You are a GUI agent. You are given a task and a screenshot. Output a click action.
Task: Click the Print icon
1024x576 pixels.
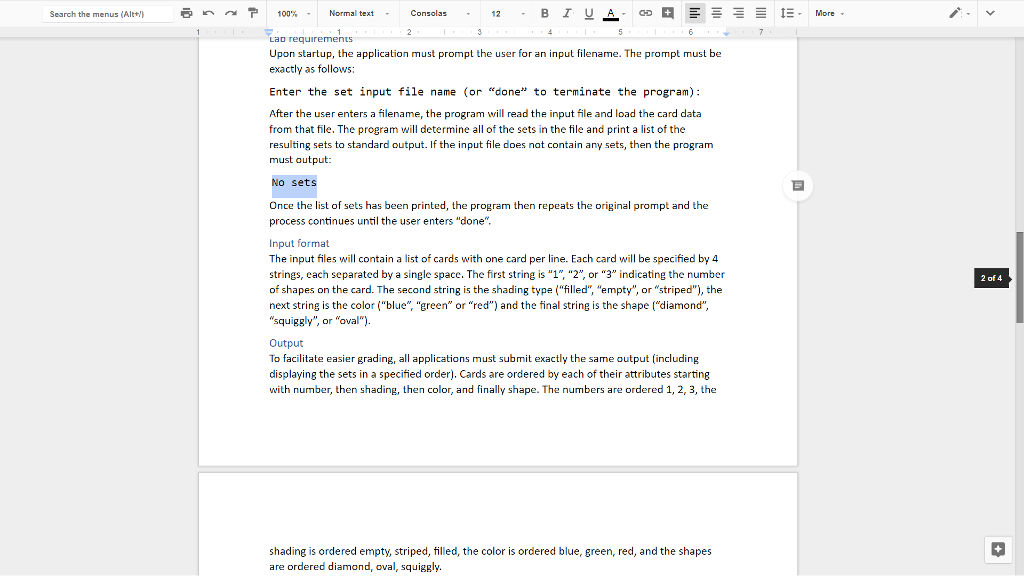click(187, 13)
